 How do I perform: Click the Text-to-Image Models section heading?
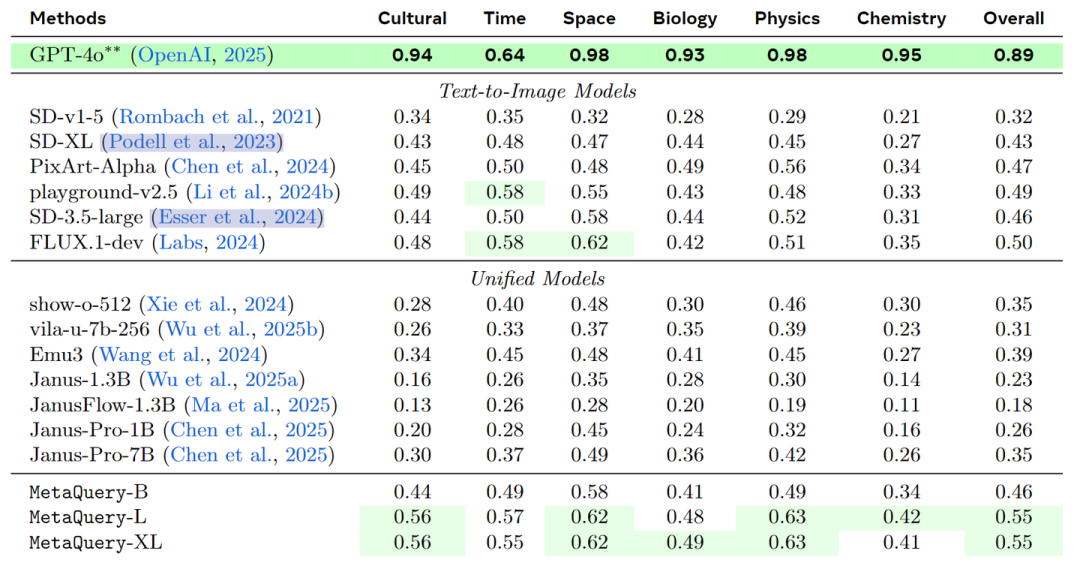pos(537,91)
